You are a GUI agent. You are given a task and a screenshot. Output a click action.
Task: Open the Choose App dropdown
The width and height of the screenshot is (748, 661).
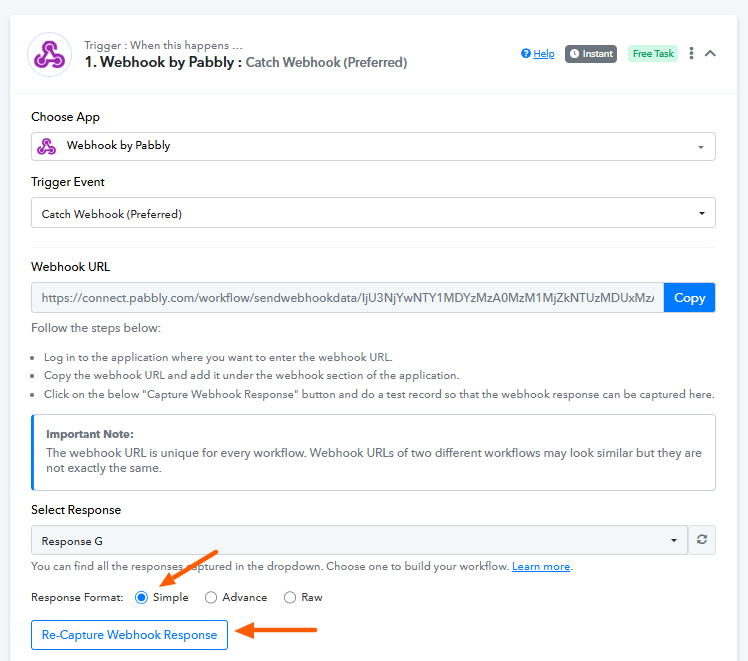click(373, 146)
